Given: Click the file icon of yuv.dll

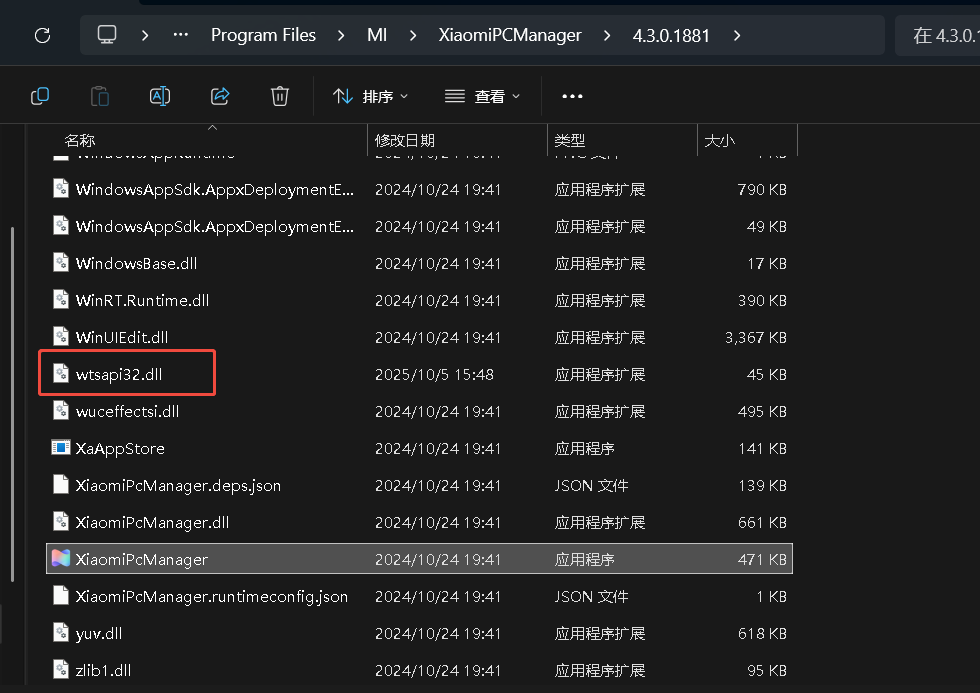Looking at the screenshot, I should [61, 633].
